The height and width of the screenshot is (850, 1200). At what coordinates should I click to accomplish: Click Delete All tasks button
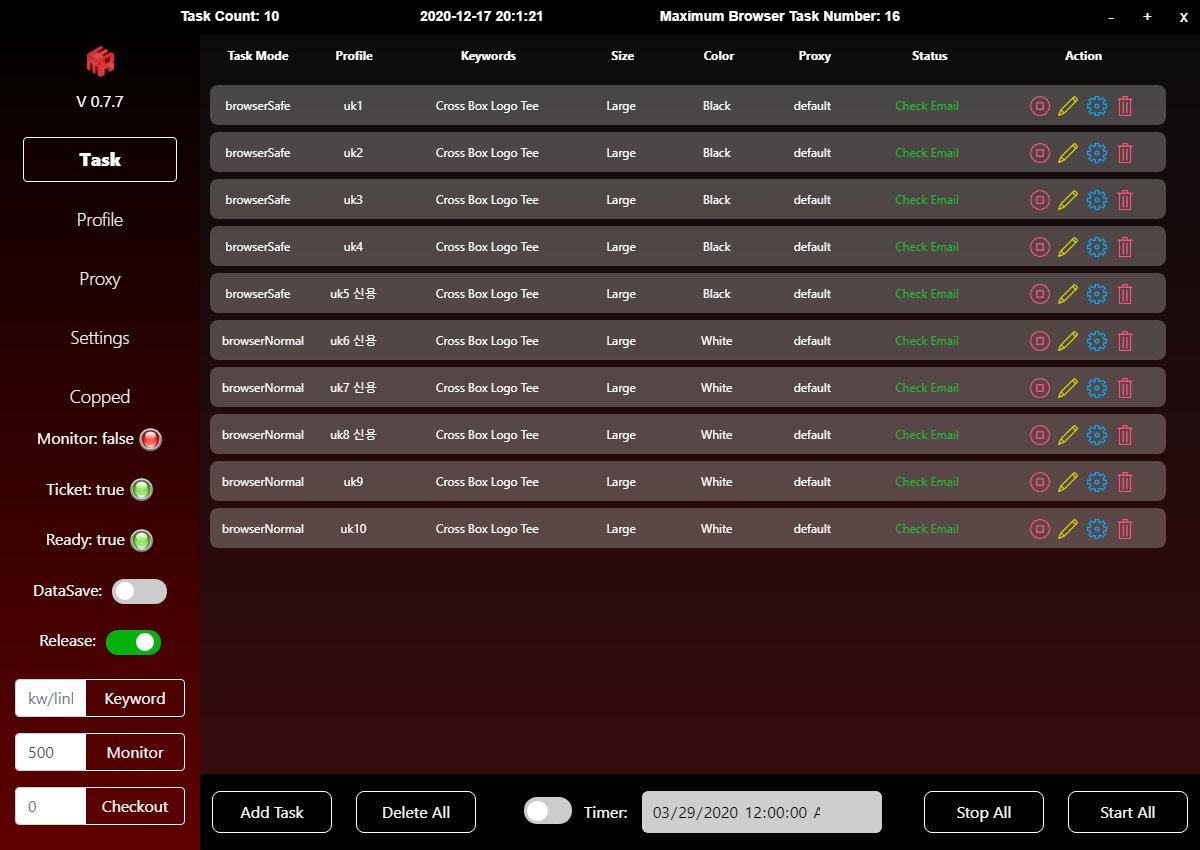(416, 812)
